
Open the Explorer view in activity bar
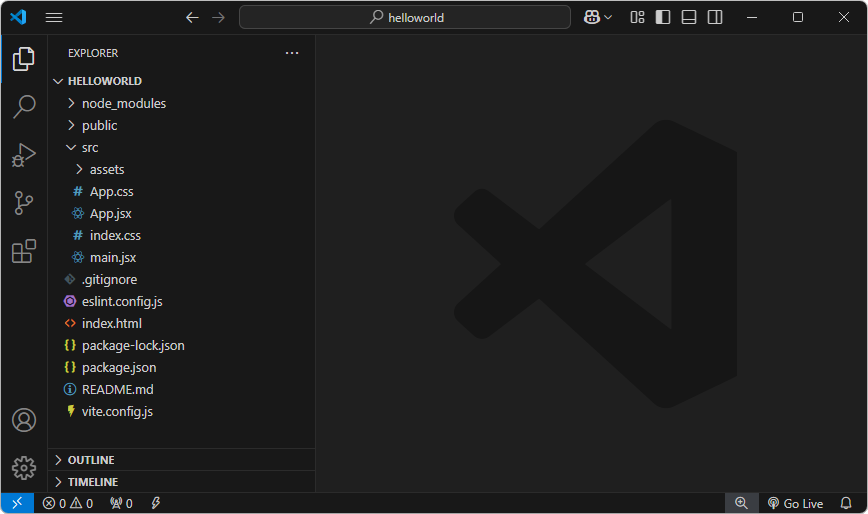pos(24,59)
